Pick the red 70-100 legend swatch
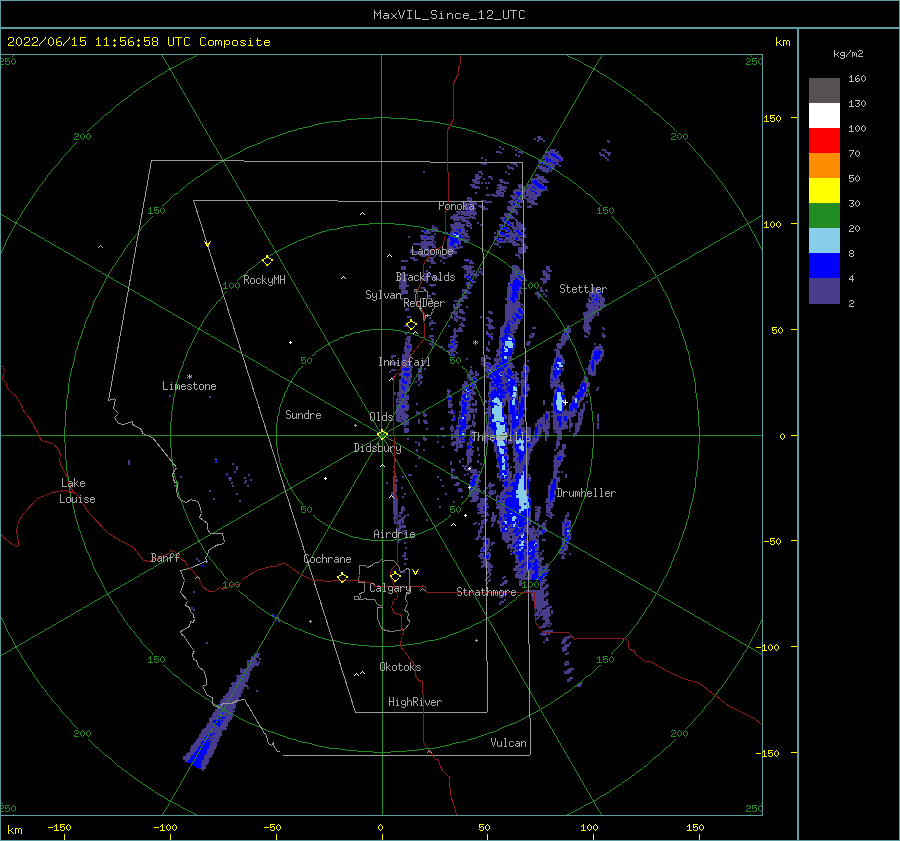 tap(824, 141)
